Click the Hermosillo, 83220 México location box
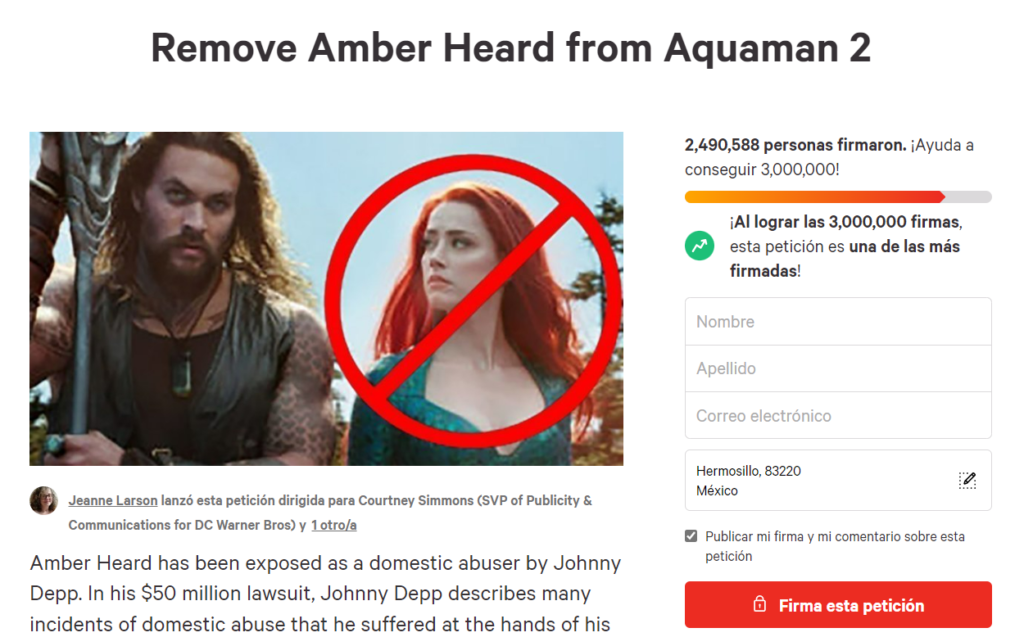This screenshot has width=1024, height=637. (x=838, y=480)
